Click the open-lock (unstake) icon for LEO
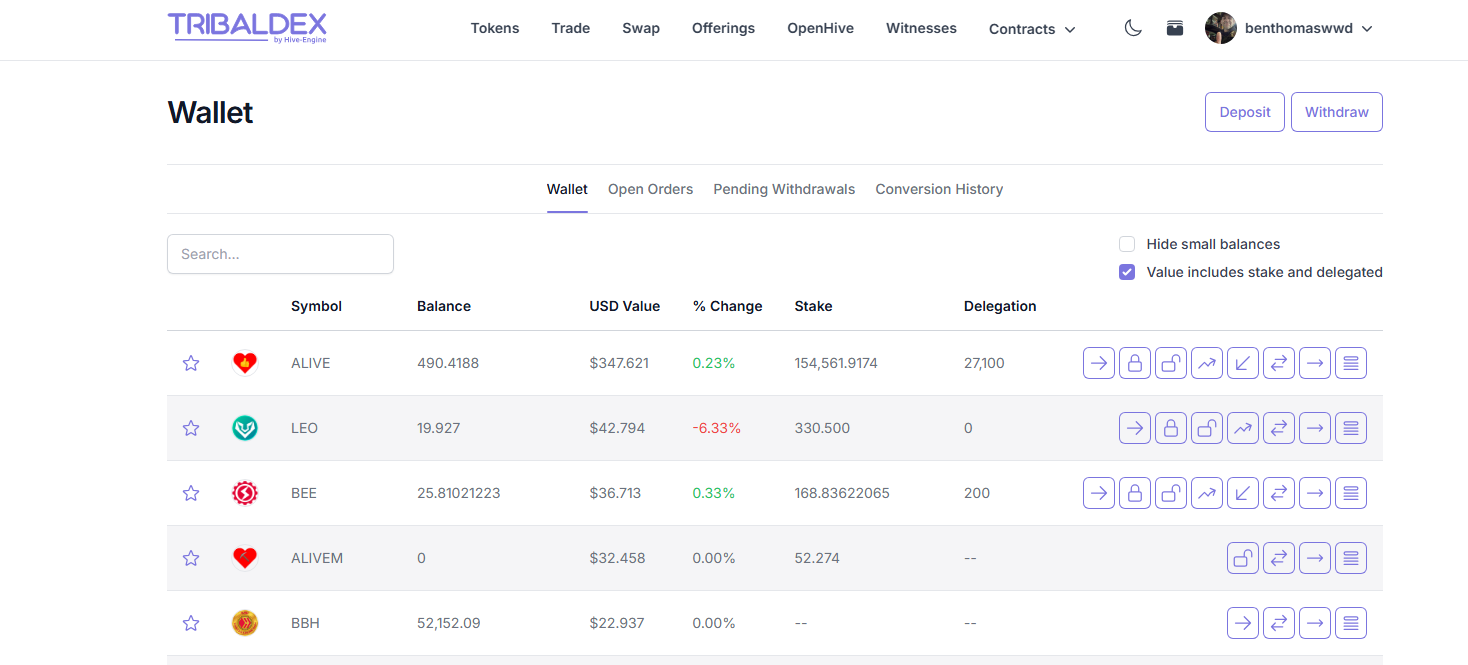 click(x=1207, y=428)
